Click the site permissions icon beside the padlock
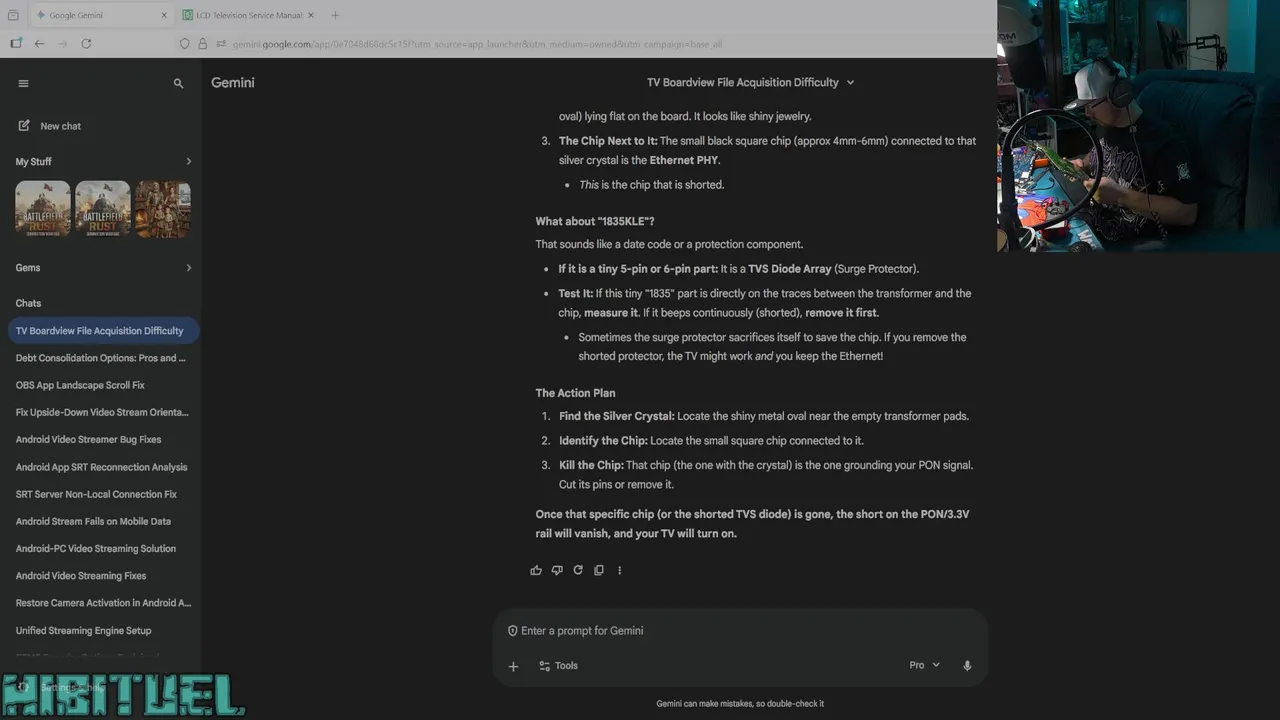Viewport: 1280px width, 720px height. pos(221,44)
